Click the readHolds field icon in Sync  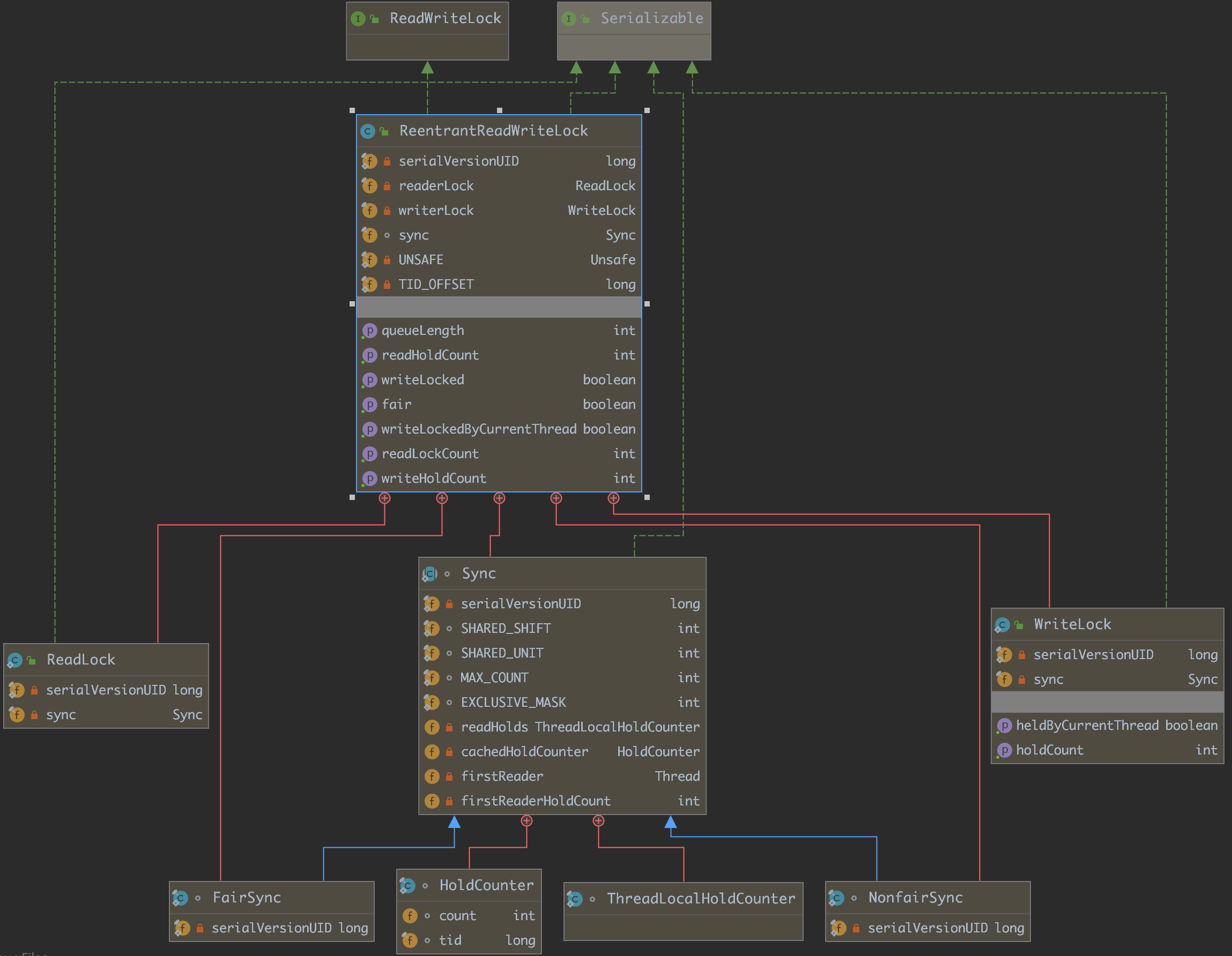(x=432, y=728)
